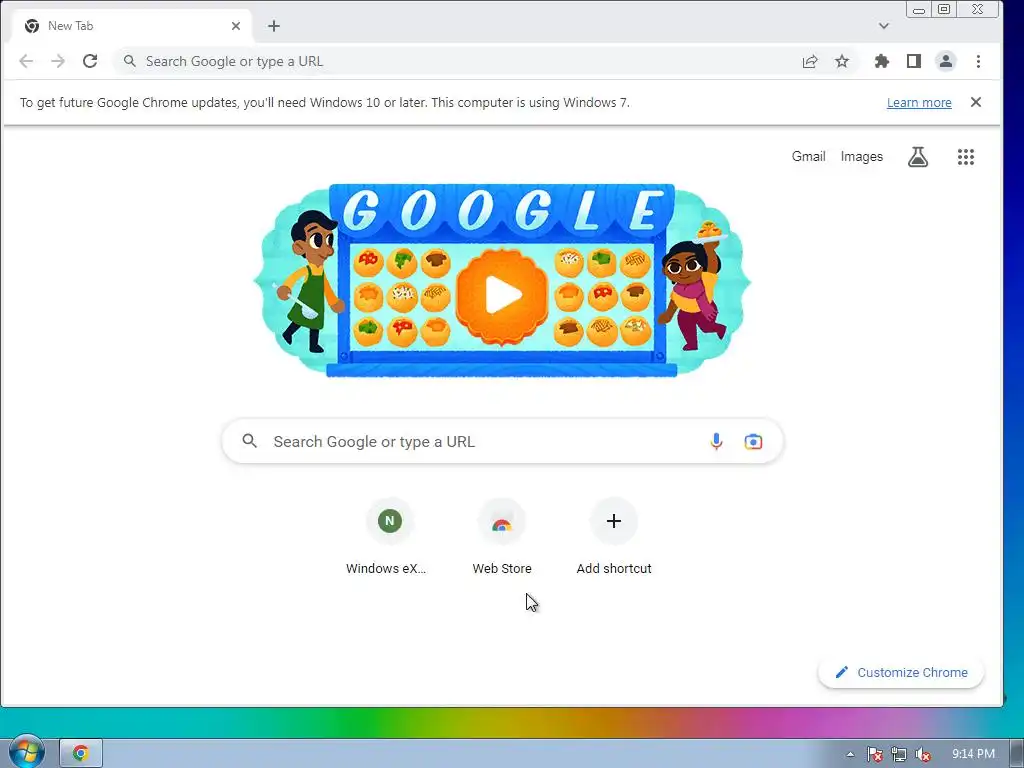Search by image with the camera icon
This screenshot has width=1024, height=768.
click(x=753, y=442)
